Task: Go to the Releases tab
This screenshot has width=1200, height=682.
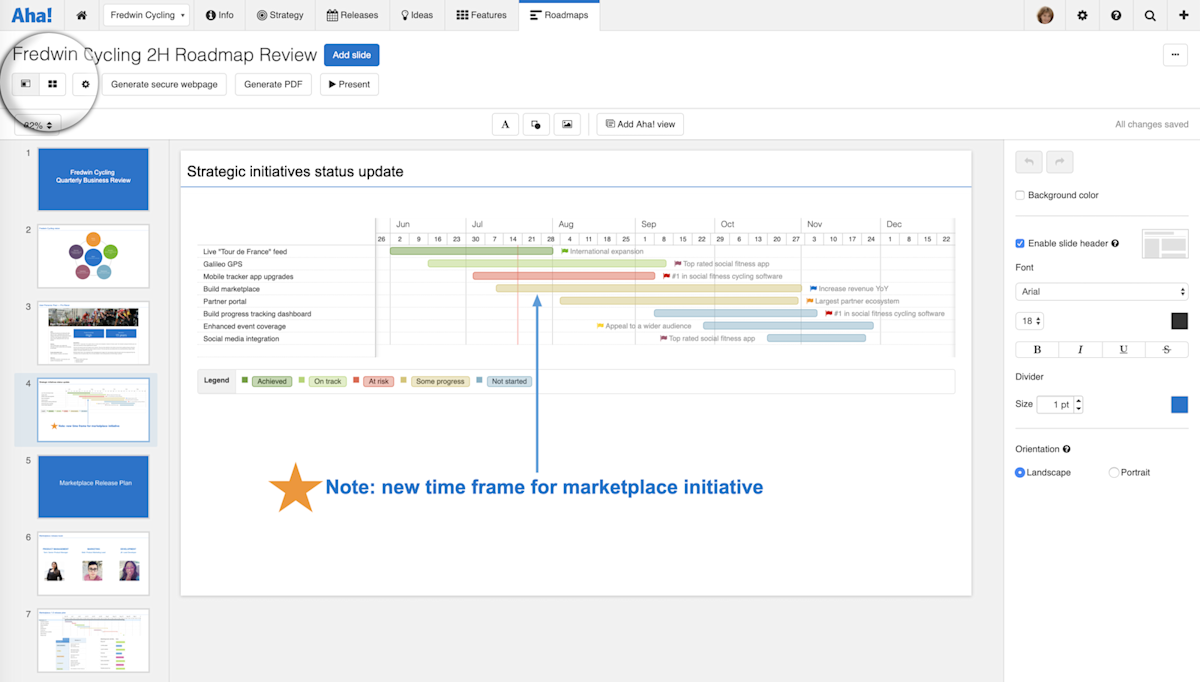Action: (x=353, y=15)
